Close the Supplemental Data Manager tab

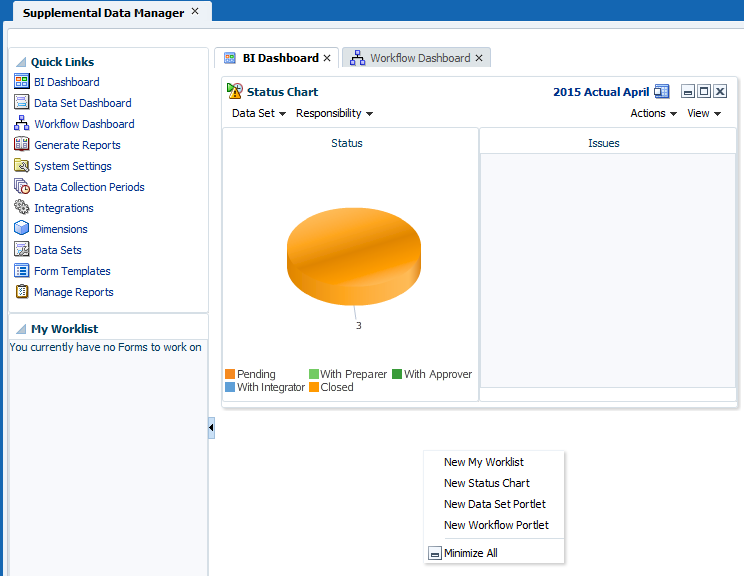coord(195,11)
